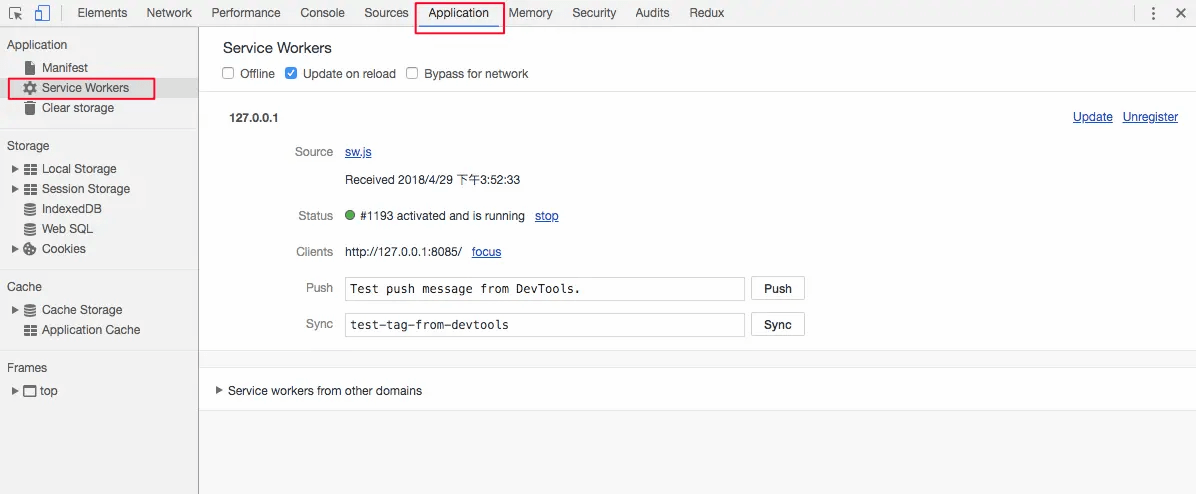Click the Sync tag input field
Image resolution: width=1196 pixels, height=494 pixels.
(x=545, y=325)
